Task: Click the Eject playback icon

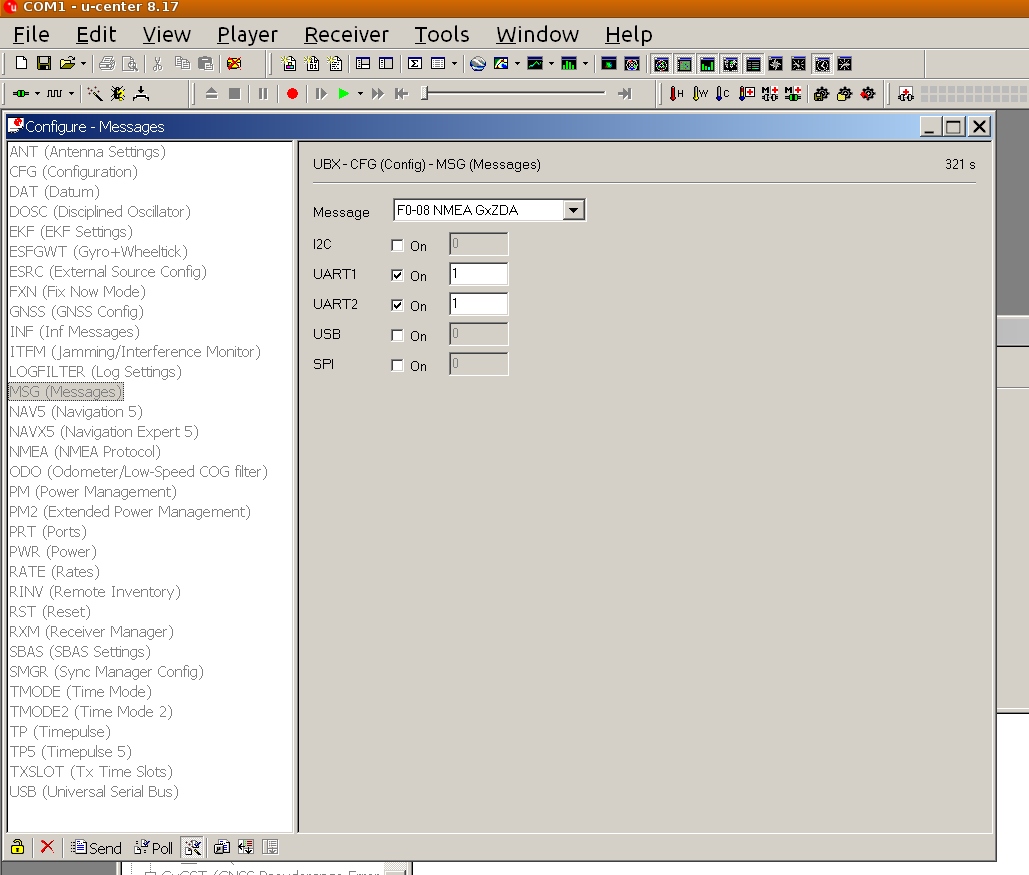Action: coord(211,94)
